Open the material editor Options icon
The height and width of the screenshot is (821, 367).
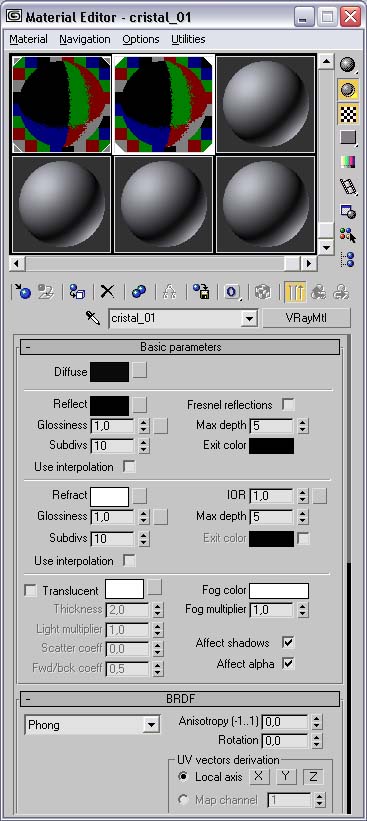(x=348, y=211)
